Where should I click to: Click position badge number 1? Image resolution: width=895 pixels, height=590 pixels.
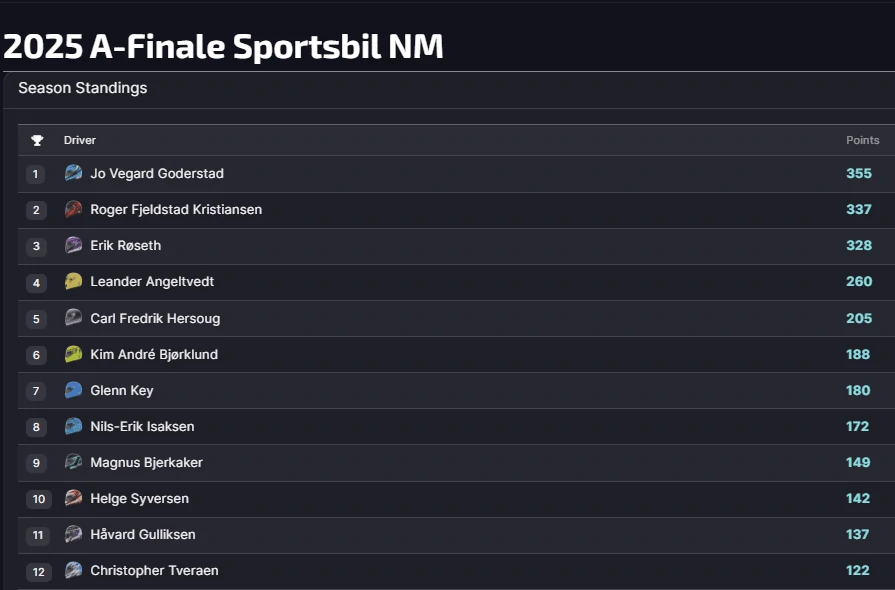36,174
